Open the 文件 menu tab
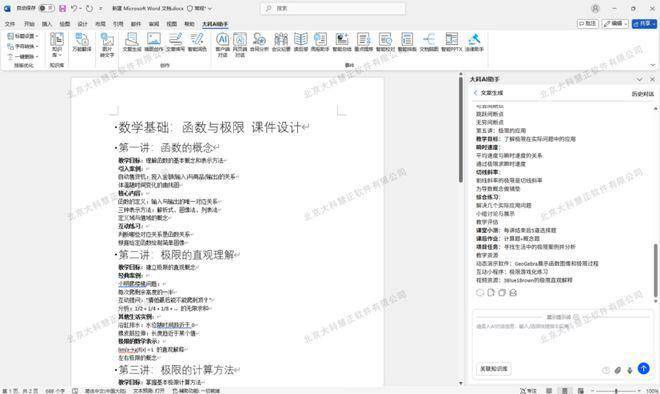The width and height of the screenshot is (660, 394). [10, 24]
